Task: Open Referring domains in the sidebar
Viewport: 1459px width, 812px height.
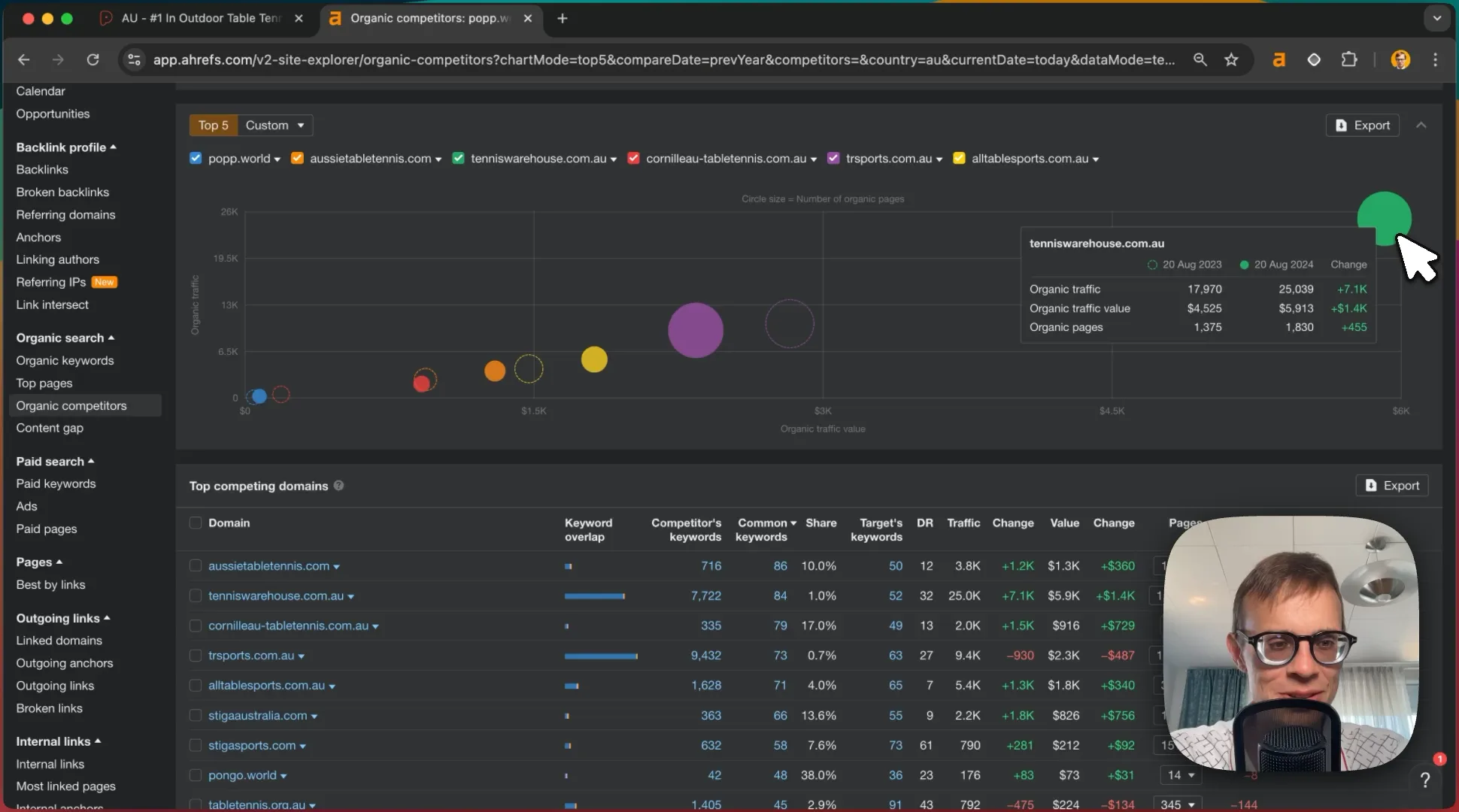Action: [x=66, y=214]
